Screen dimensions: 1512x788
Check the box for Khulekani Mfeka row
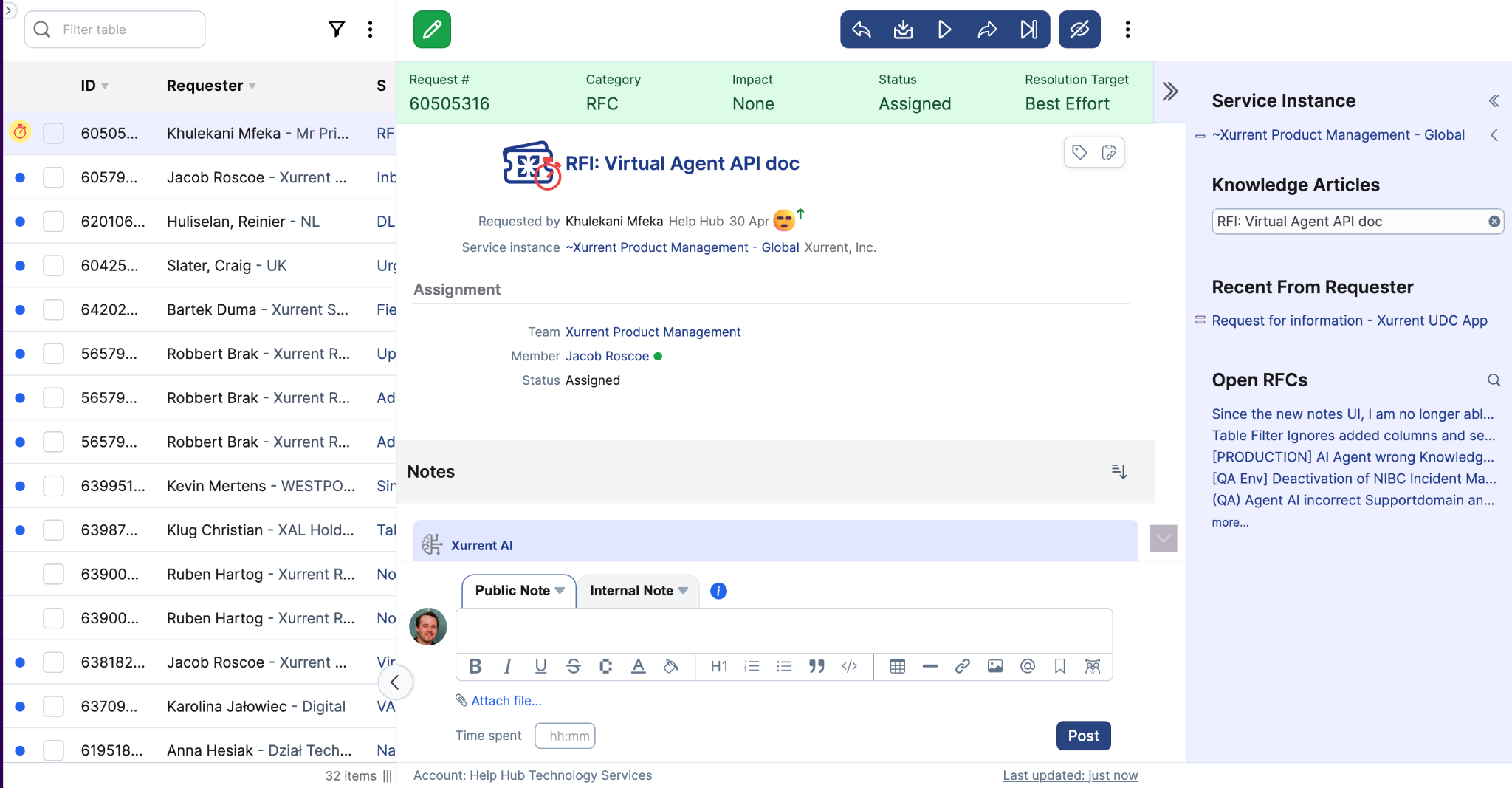(53, 133)
